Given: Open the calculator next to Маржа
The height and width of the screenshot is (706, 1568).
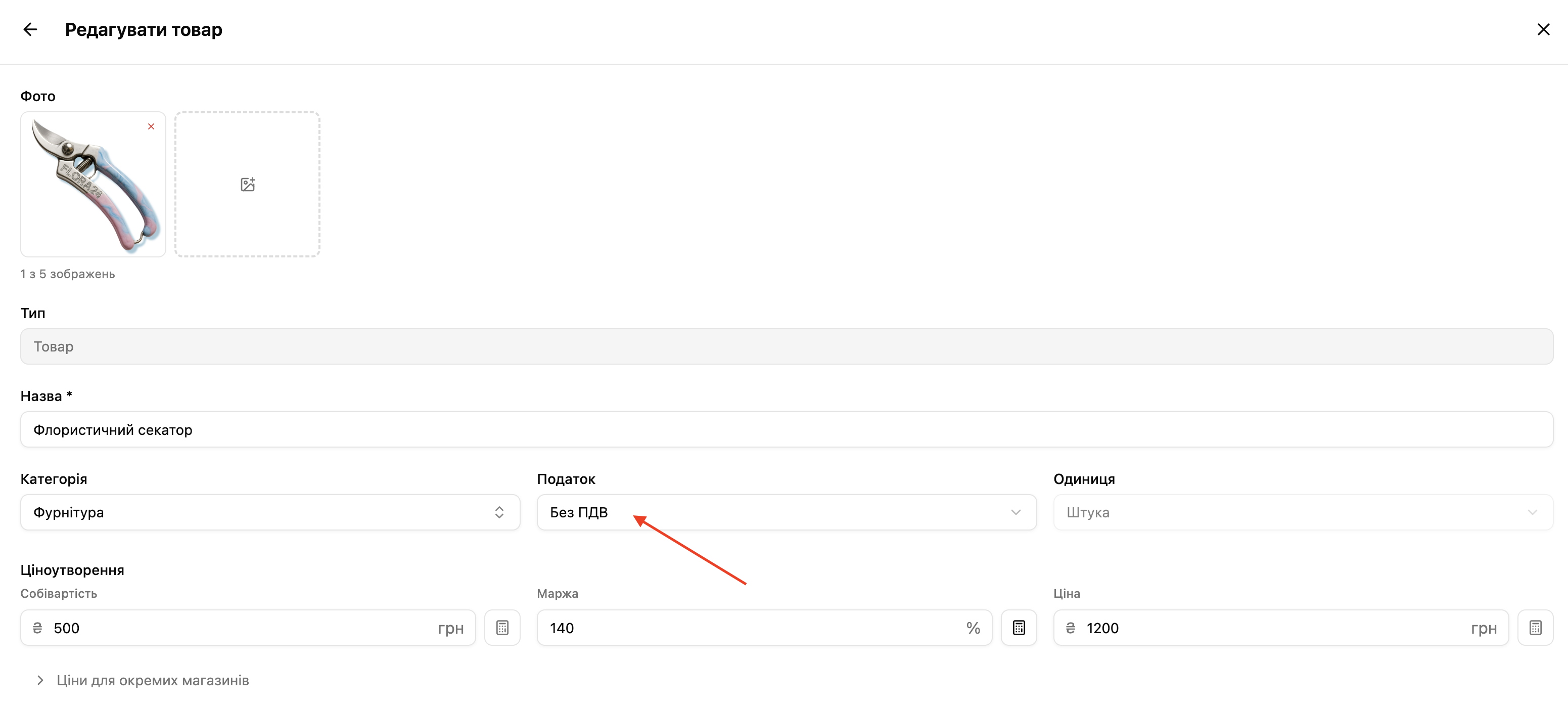Looking at the screenshot, I should click(x=1019, y=628).
